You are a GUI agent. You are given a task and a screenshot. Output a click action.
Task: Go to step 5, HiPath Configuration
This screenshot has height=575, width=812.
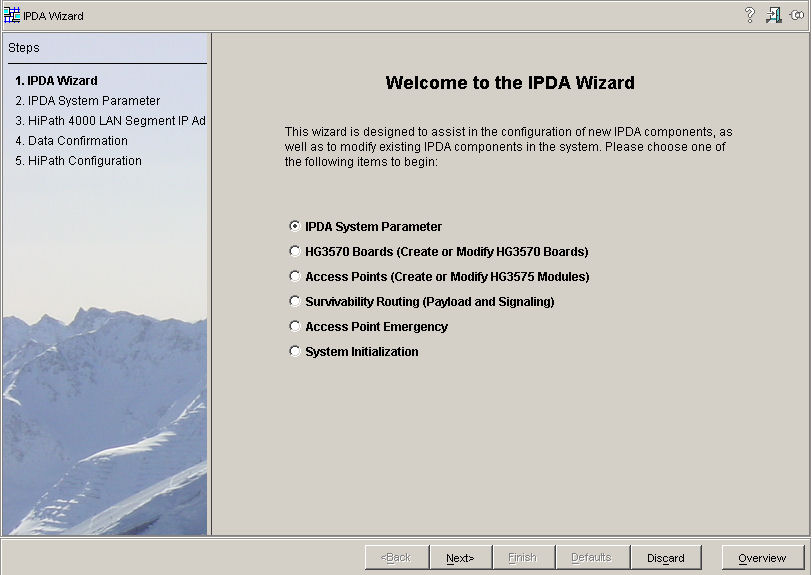pos(78,161)
